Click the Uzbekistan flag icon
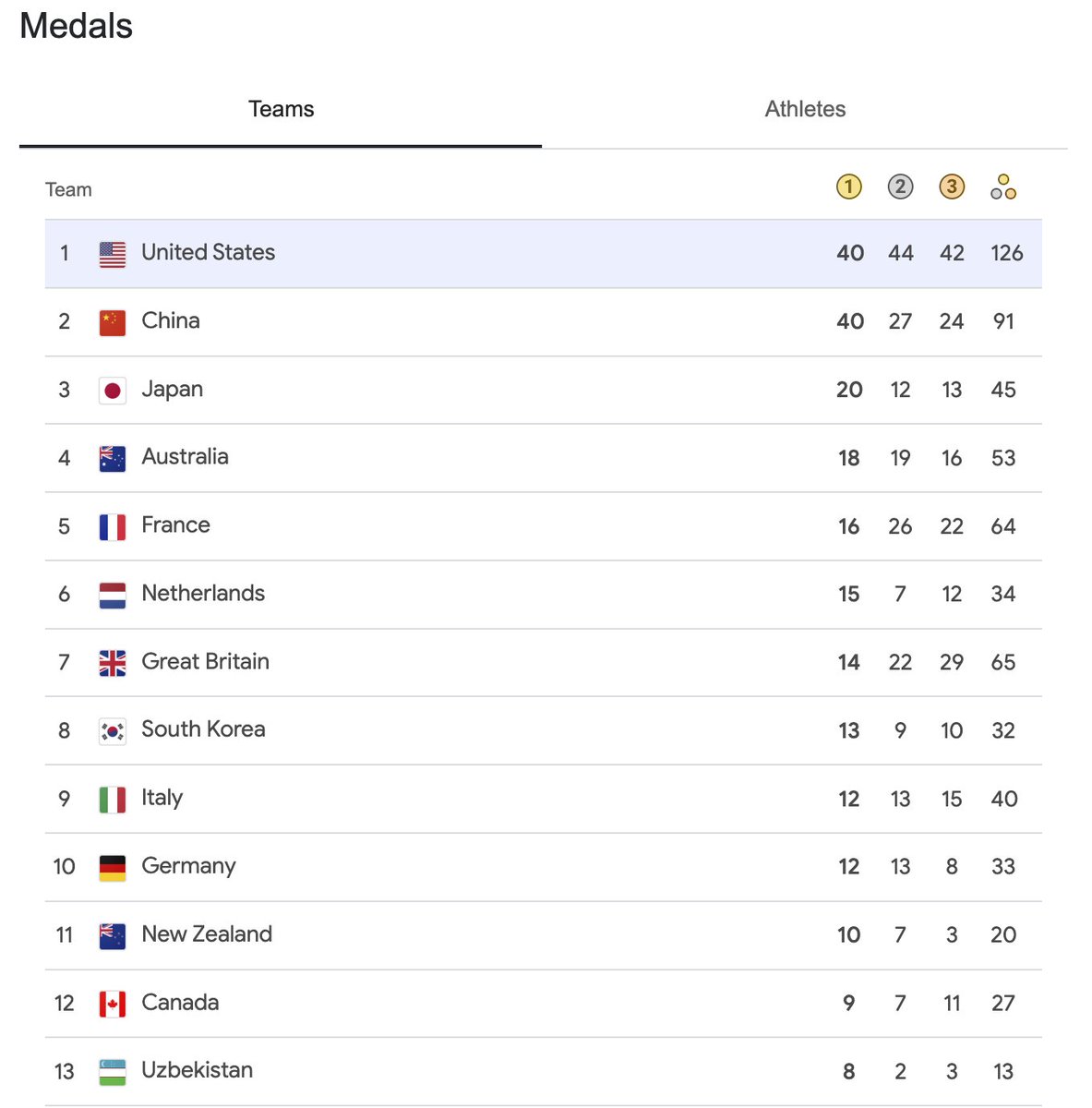This screenshot has width=1092, height=1108. (x=113, y=1072)
